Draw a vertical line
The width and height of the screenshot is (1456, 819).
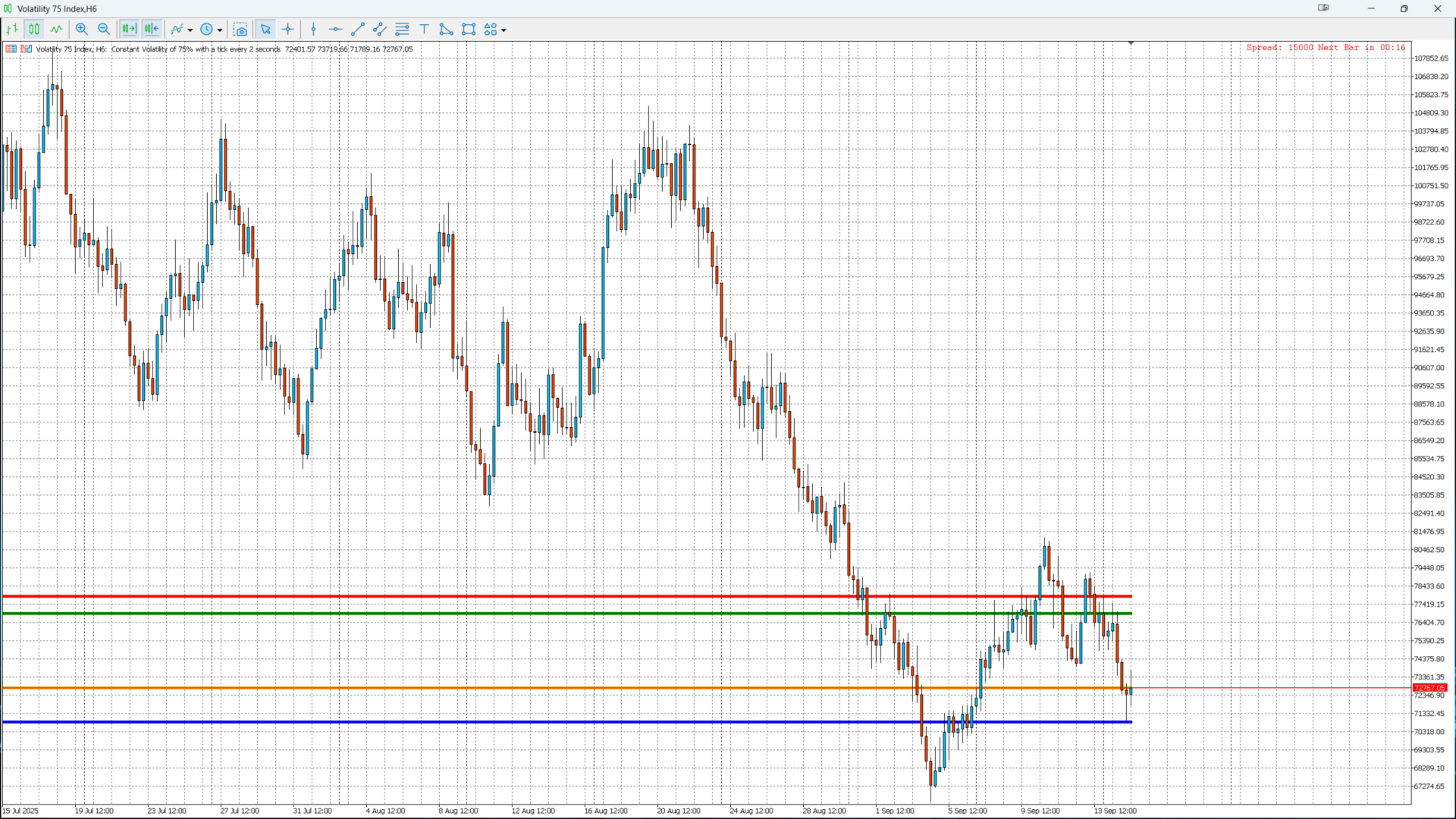point(313,30)
